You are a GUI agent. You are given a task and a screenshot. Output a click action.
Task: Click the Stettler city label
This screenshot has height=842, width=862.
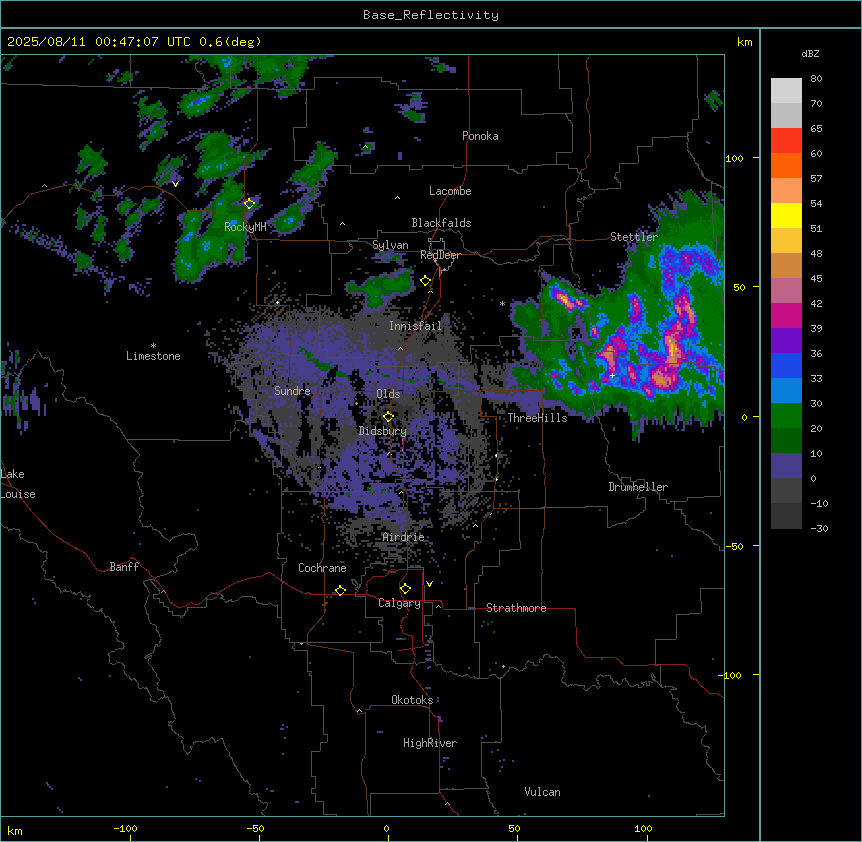tap(634, 237)
